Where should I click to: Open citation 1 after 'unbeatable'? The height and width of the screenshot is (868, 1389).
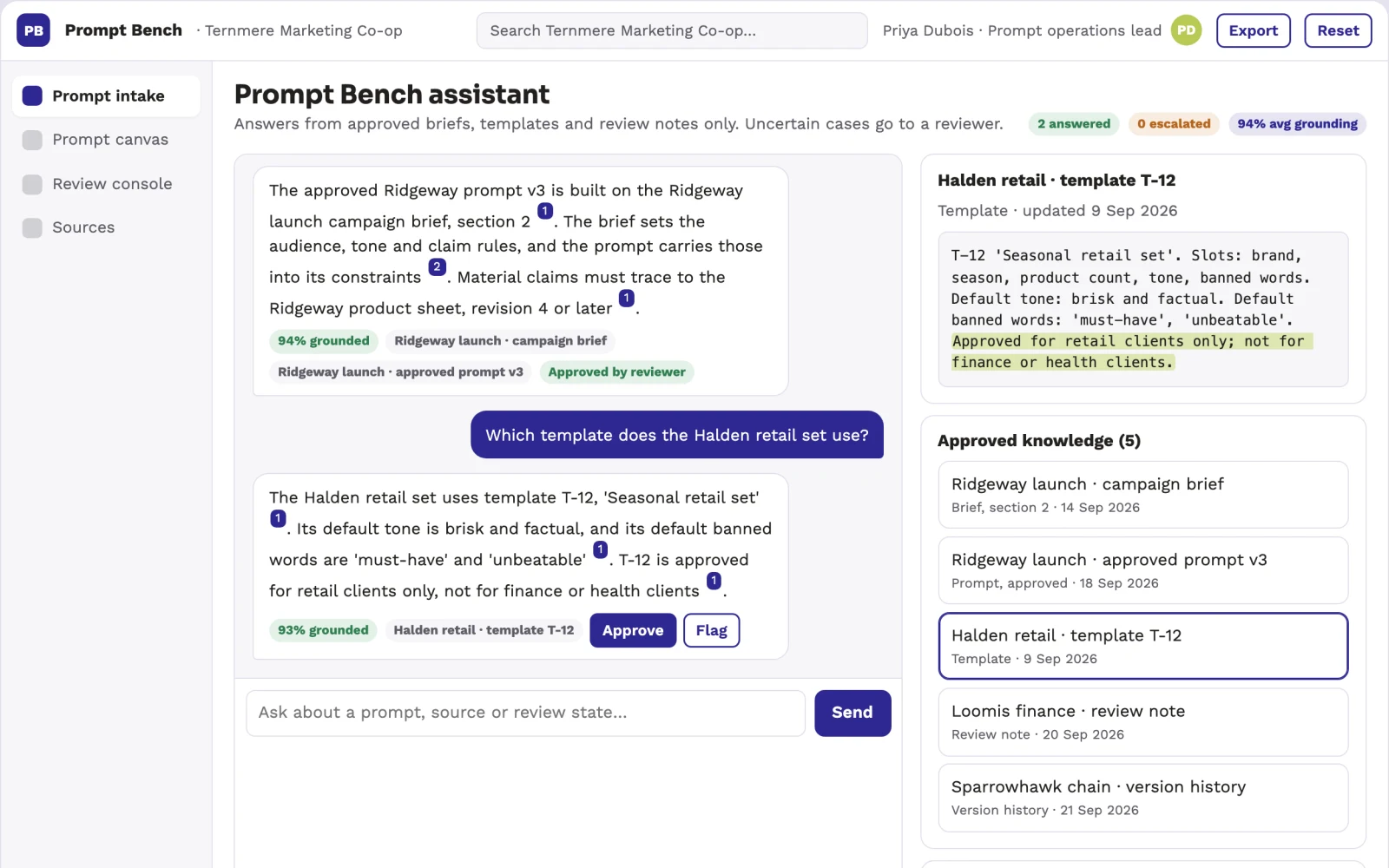[600, 549]
